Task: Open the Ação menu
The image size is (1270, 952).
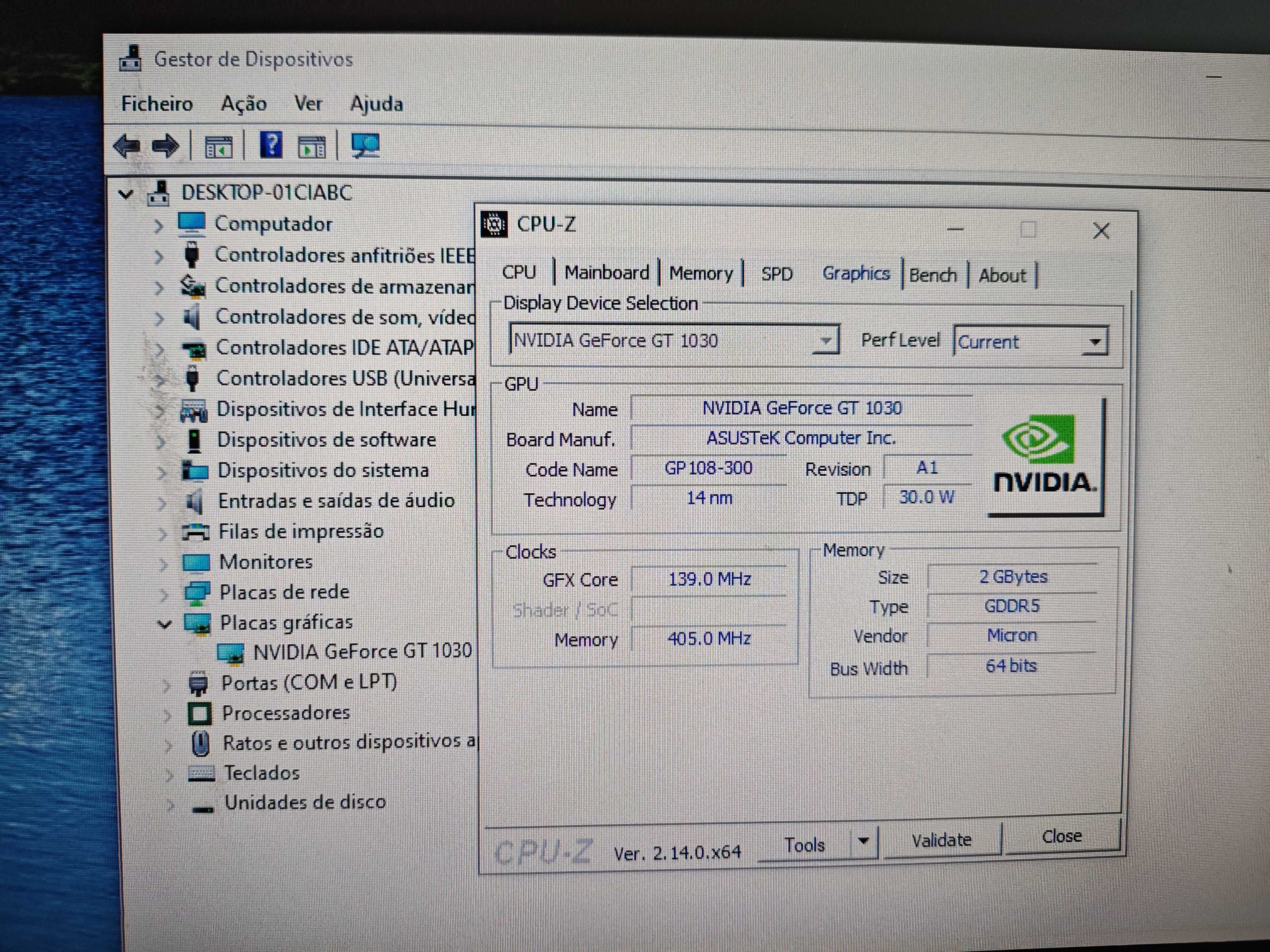Action: (x=243, y=104)
